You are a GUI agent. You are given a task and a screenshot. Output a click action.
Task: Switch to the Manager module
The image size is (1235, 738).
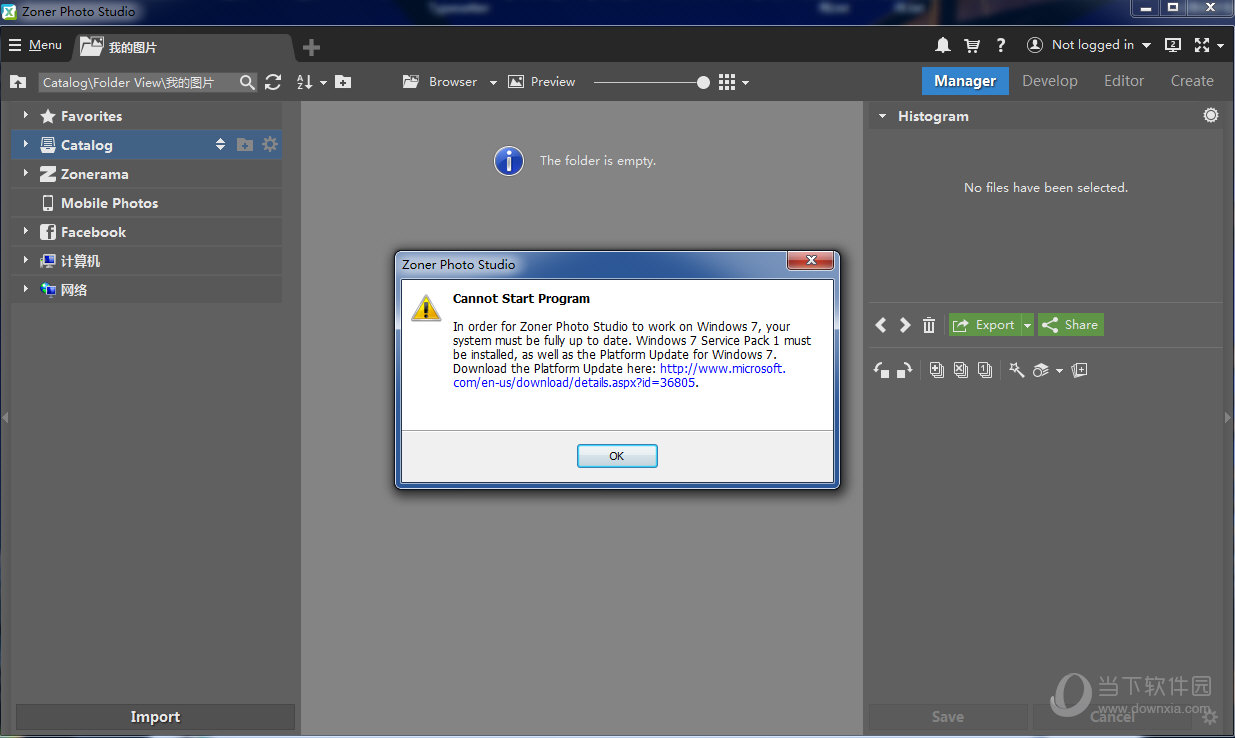coord(965,81)
